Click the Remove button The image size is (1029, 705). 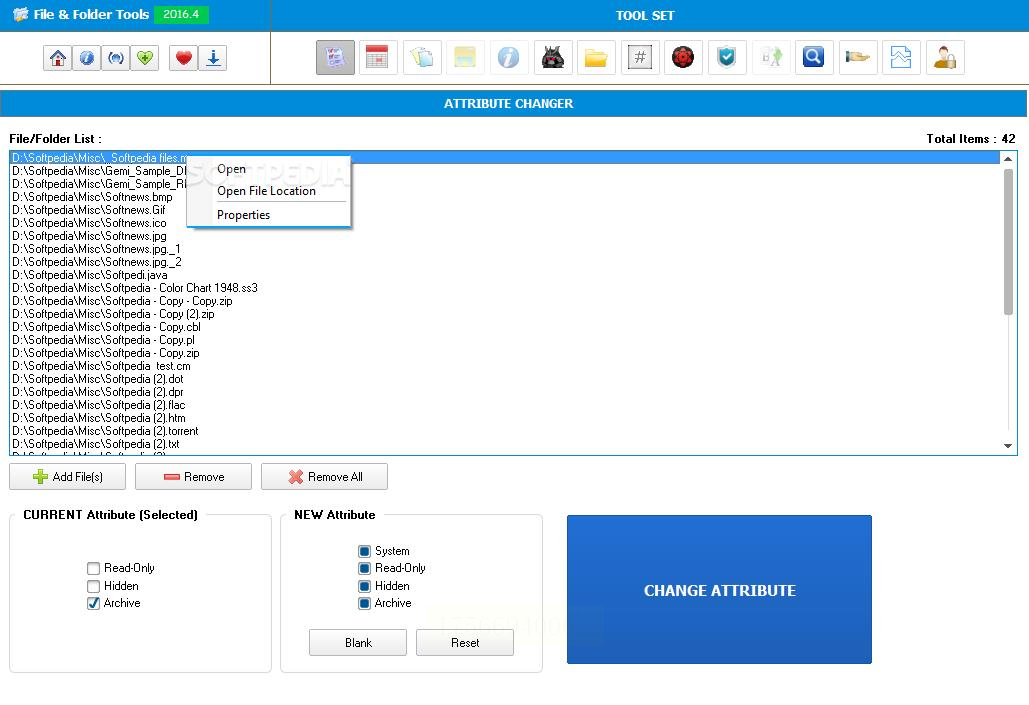coord(194,477)
